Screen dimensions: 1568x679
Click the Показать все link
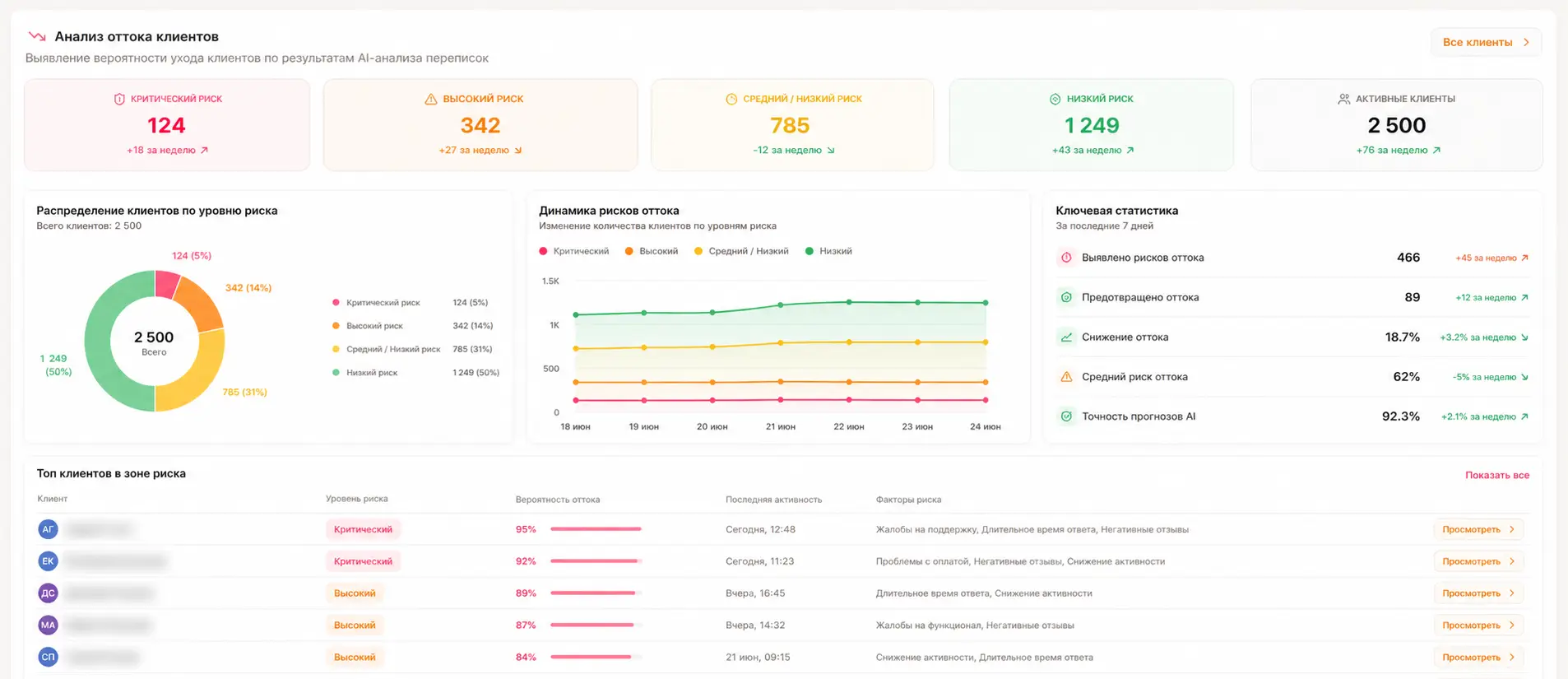tap(1497, 475)
